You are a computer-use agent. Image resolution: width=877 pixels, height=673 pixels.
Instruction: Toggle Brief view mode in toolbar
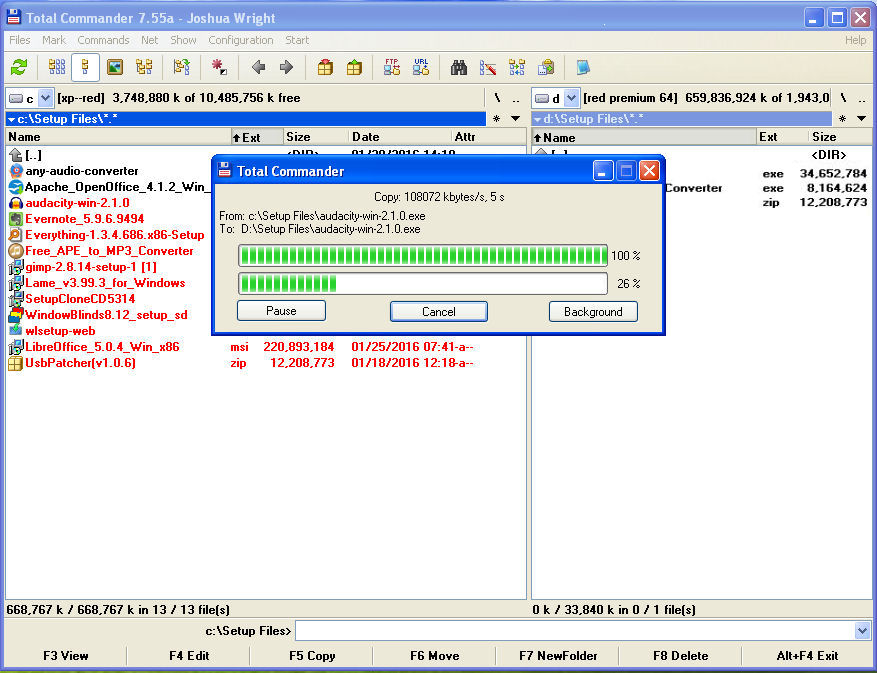57,67
